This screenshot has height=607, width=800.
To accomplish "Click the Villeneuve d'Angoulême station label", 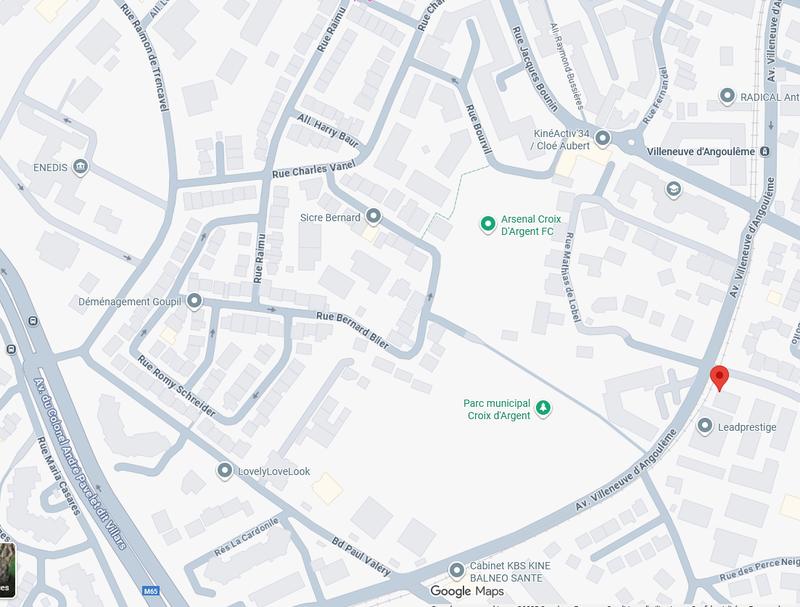I will [x=701, y=152].
